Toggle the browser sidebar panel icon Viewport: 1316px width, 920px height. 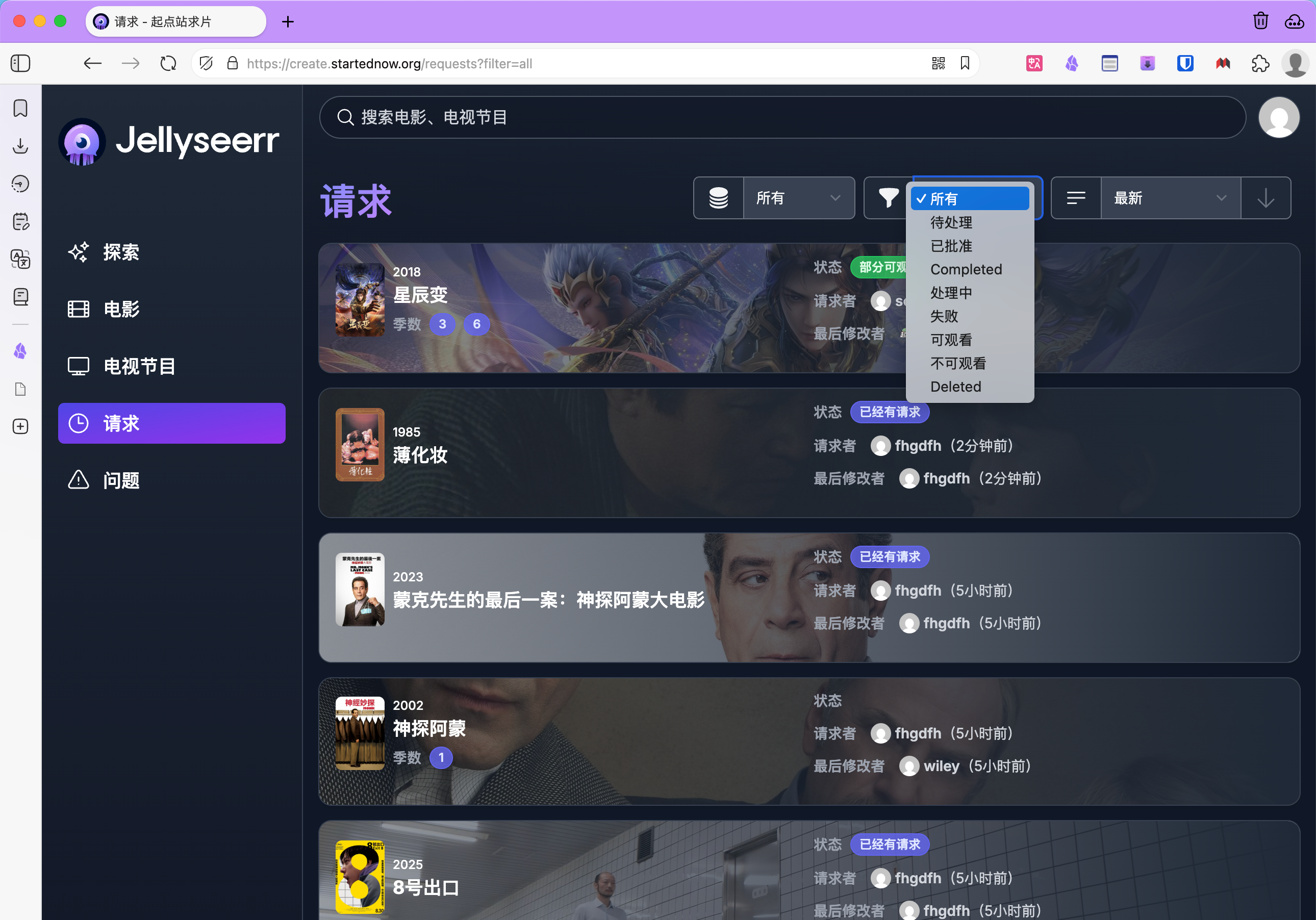click(x=20, y=63)
